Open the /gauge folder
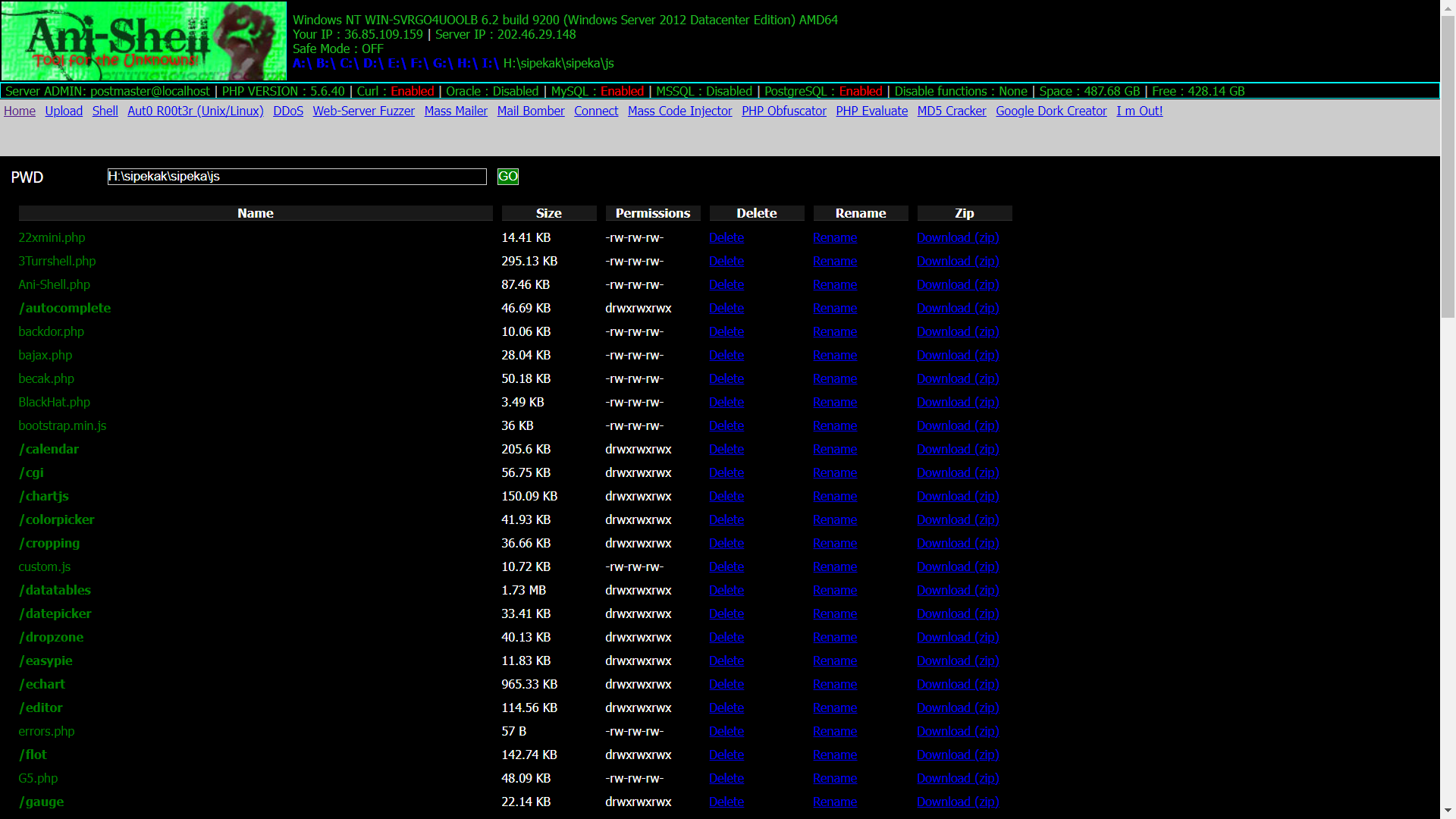The image size is (1456, 819). (41, 802)
